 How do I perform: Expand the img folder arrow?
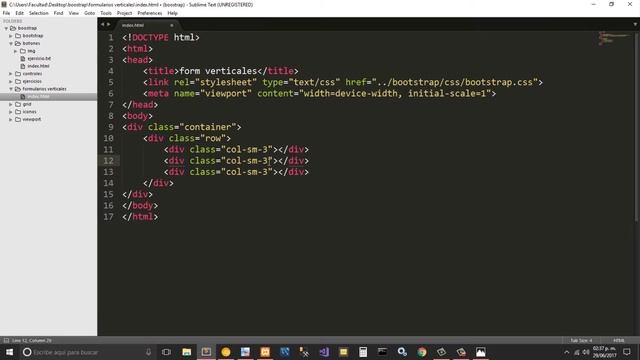click(x=16, y=51)
